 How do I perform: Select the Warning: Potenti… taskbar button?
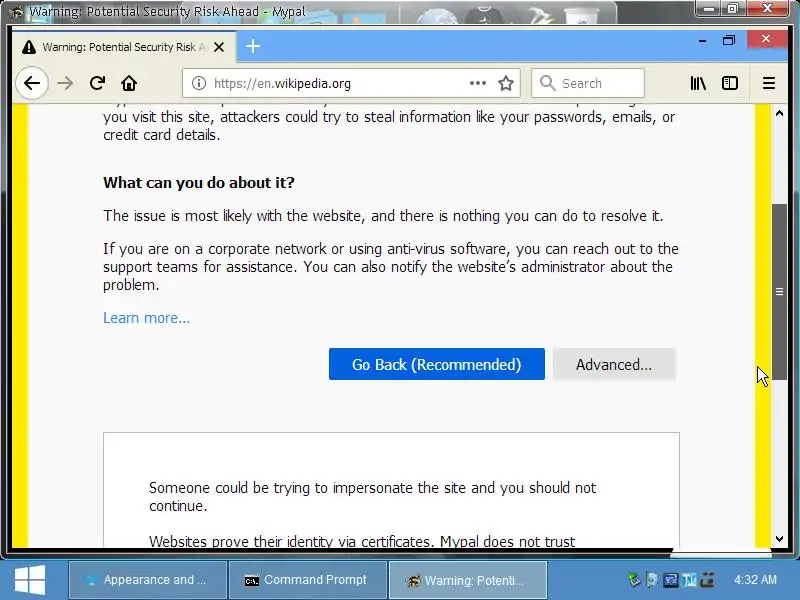468,580
